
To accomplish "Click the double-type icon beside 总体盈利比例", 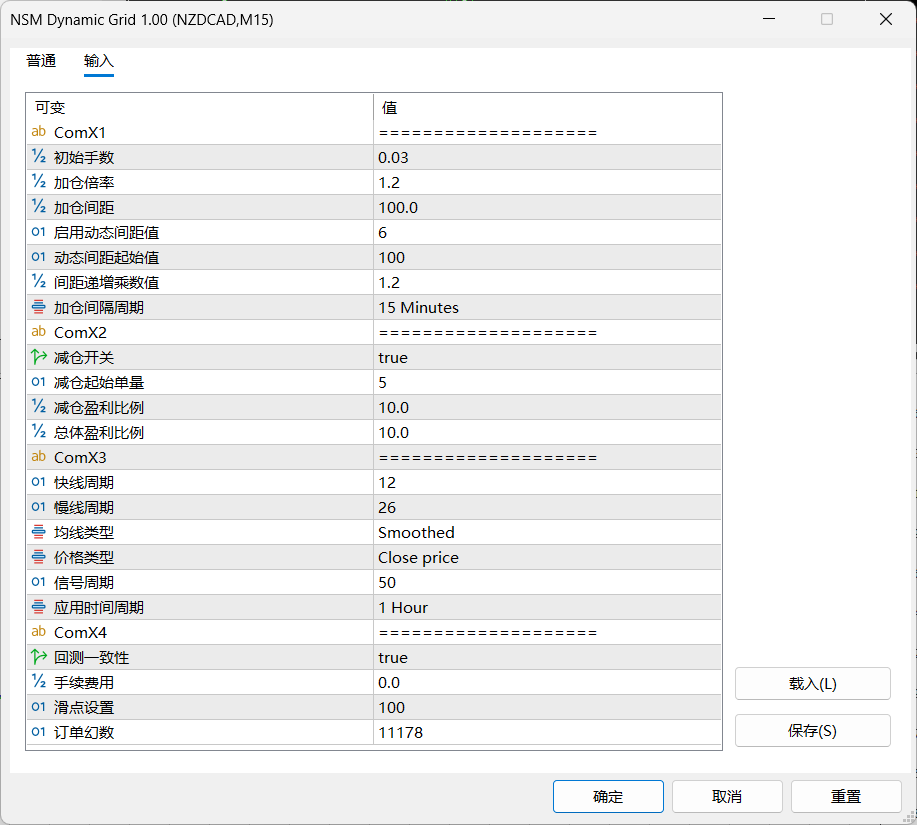I will pyautogui.click(x=39, y=432).
